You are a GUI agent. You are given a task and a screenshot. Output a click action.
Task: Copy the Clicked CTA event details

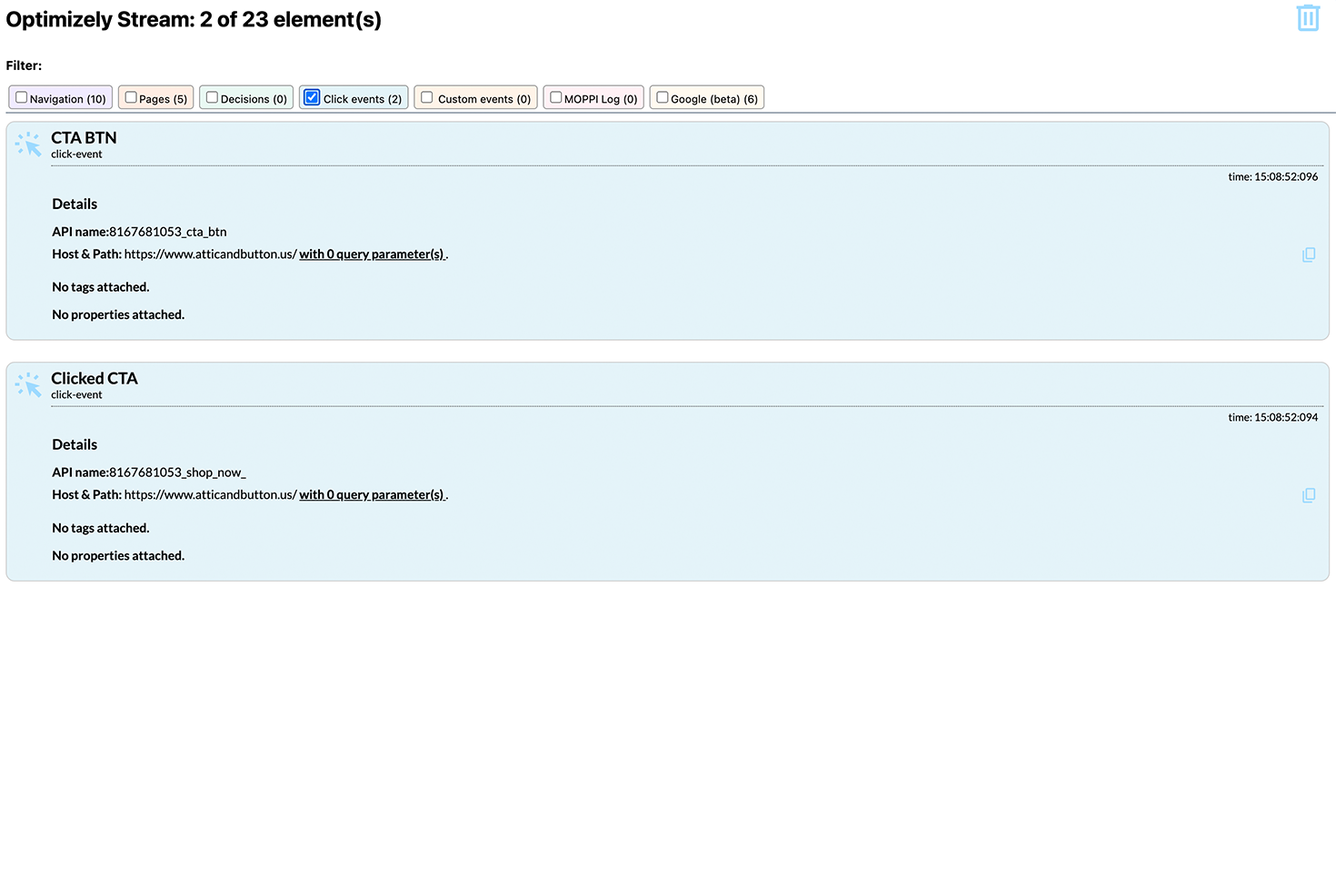1308,496
